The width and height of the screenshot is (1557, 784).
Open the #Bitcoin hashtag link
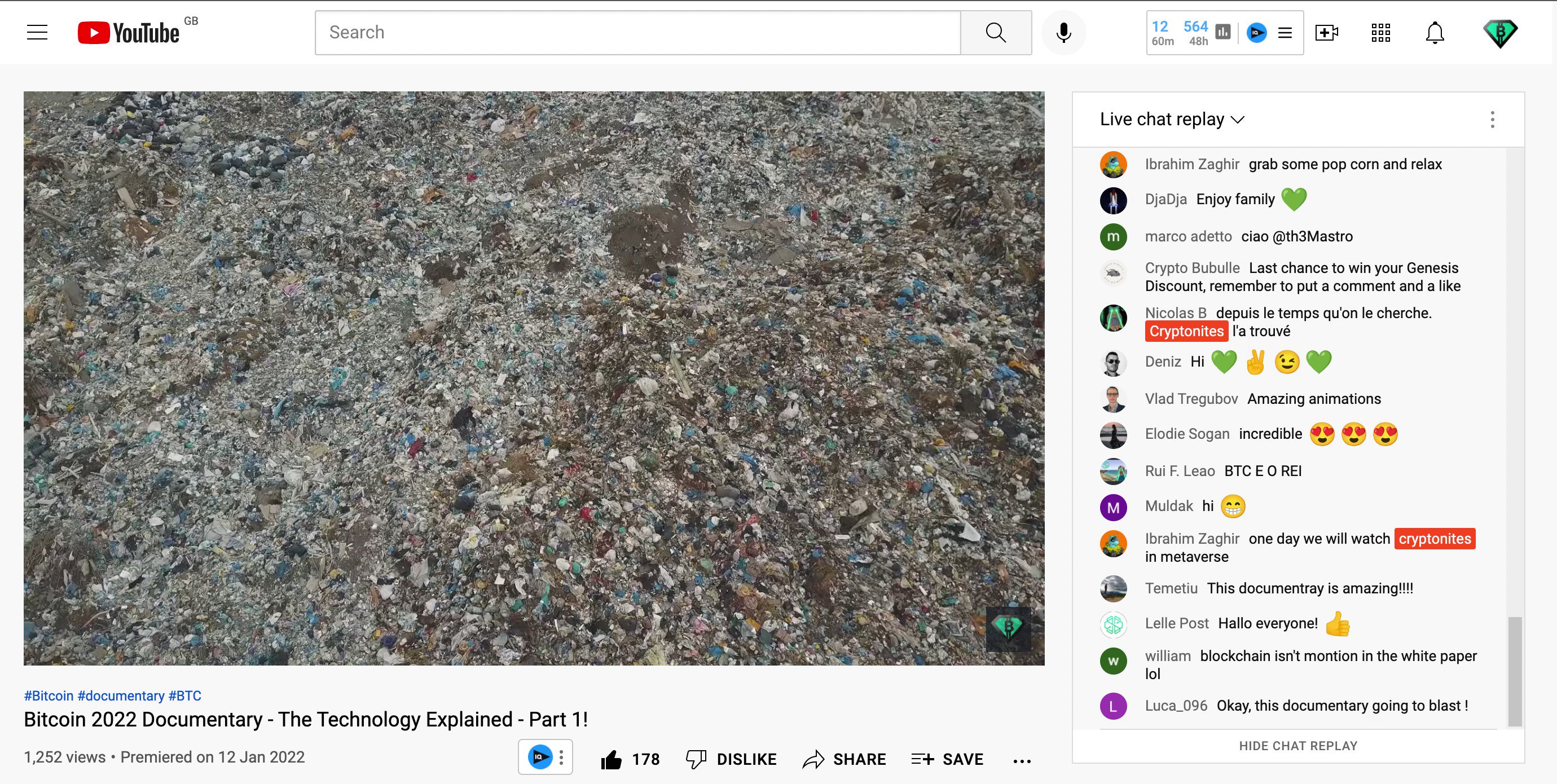tap(49, 696)
